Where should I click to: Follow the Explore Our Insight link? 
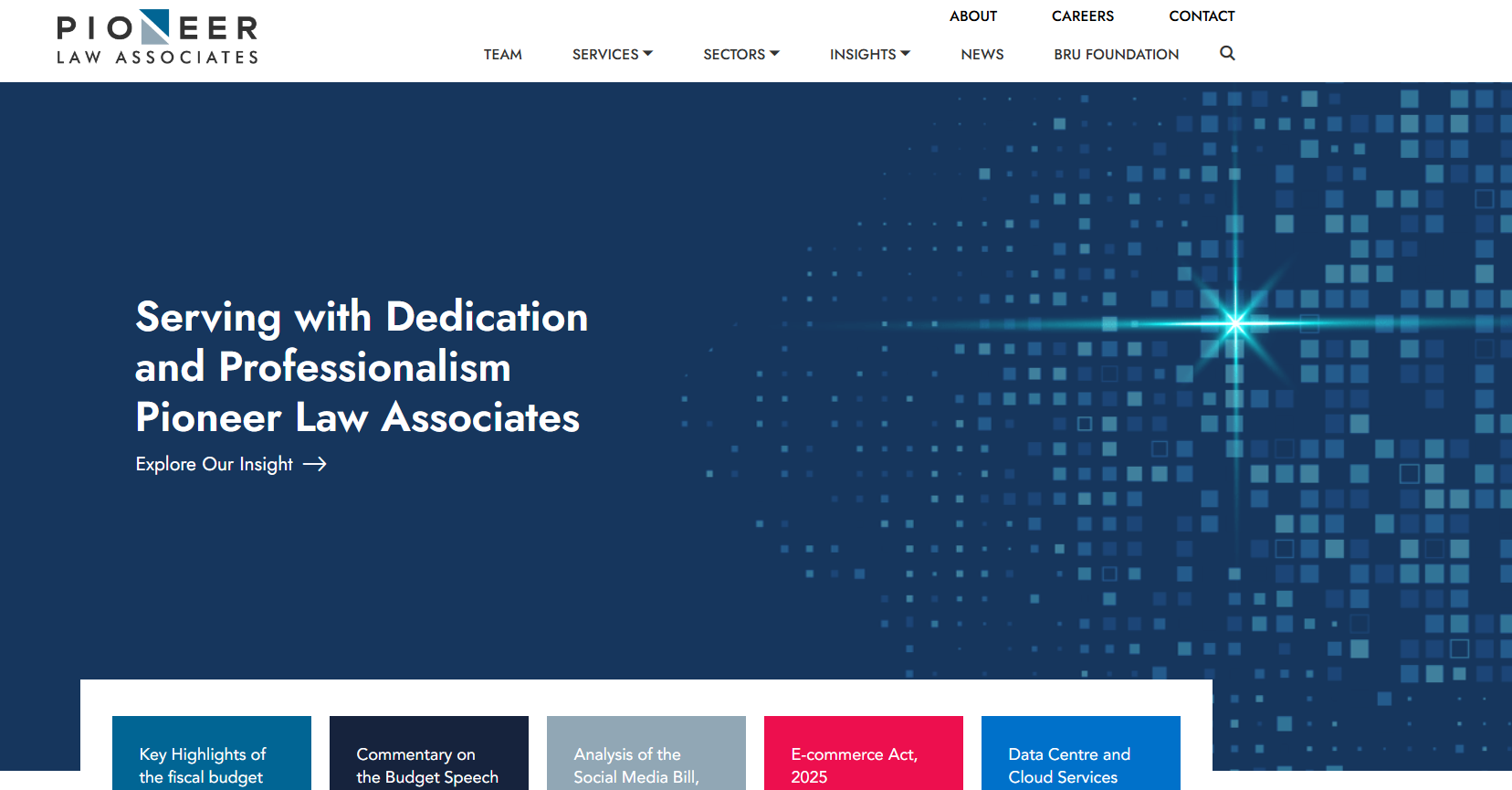coord(231,464)
